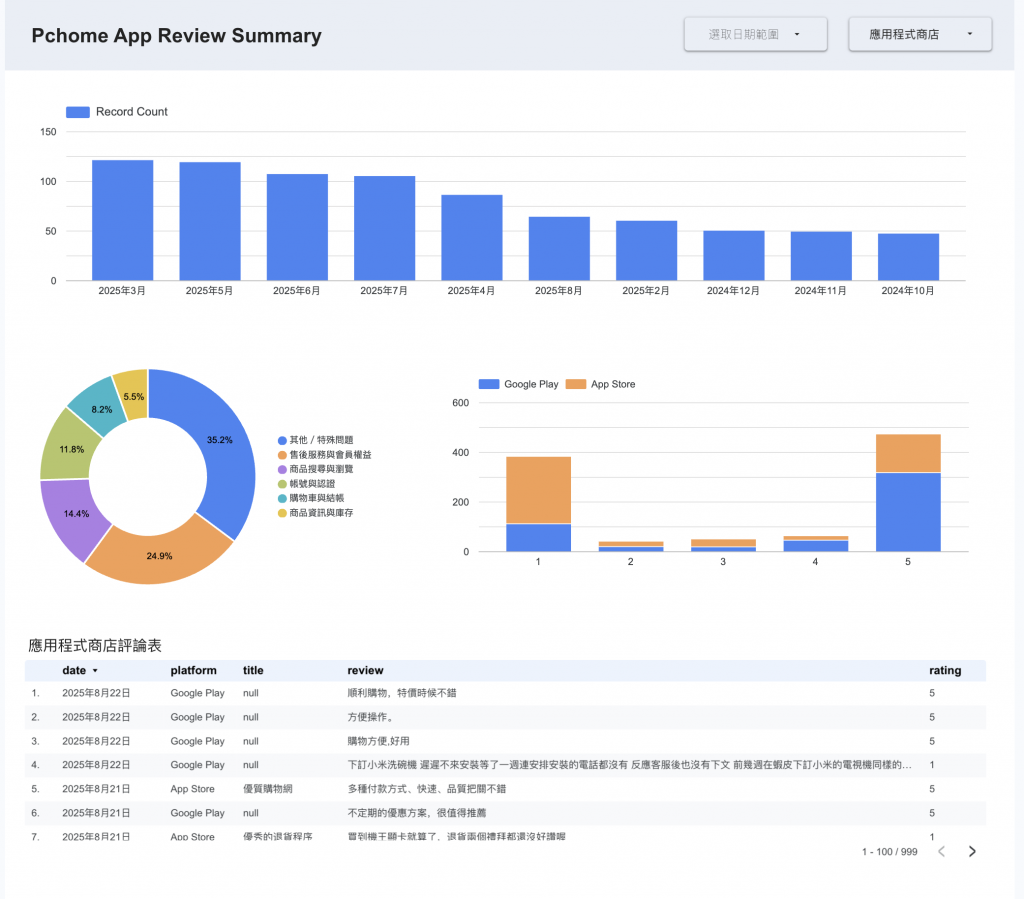Click the rating 4 stacked bar

point(815,544)
